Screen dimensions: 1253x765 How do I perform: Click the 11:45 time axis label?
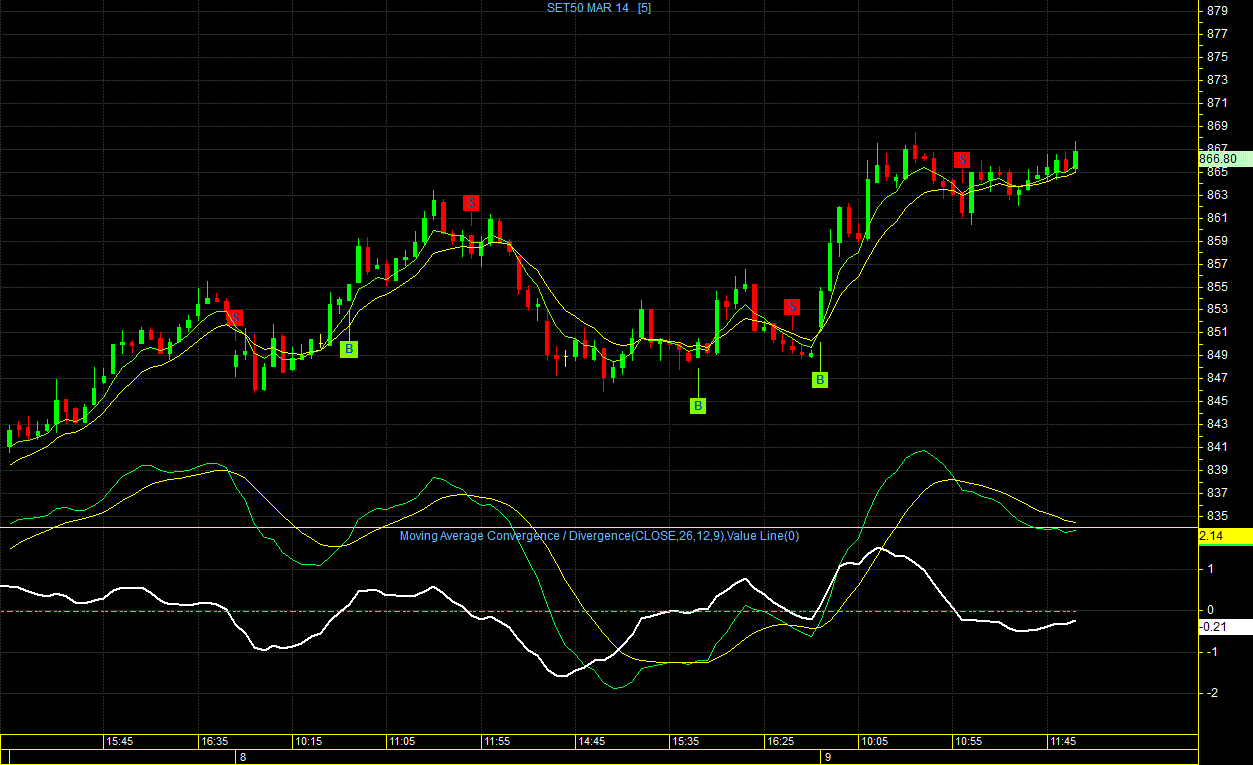click(1063, 742)
